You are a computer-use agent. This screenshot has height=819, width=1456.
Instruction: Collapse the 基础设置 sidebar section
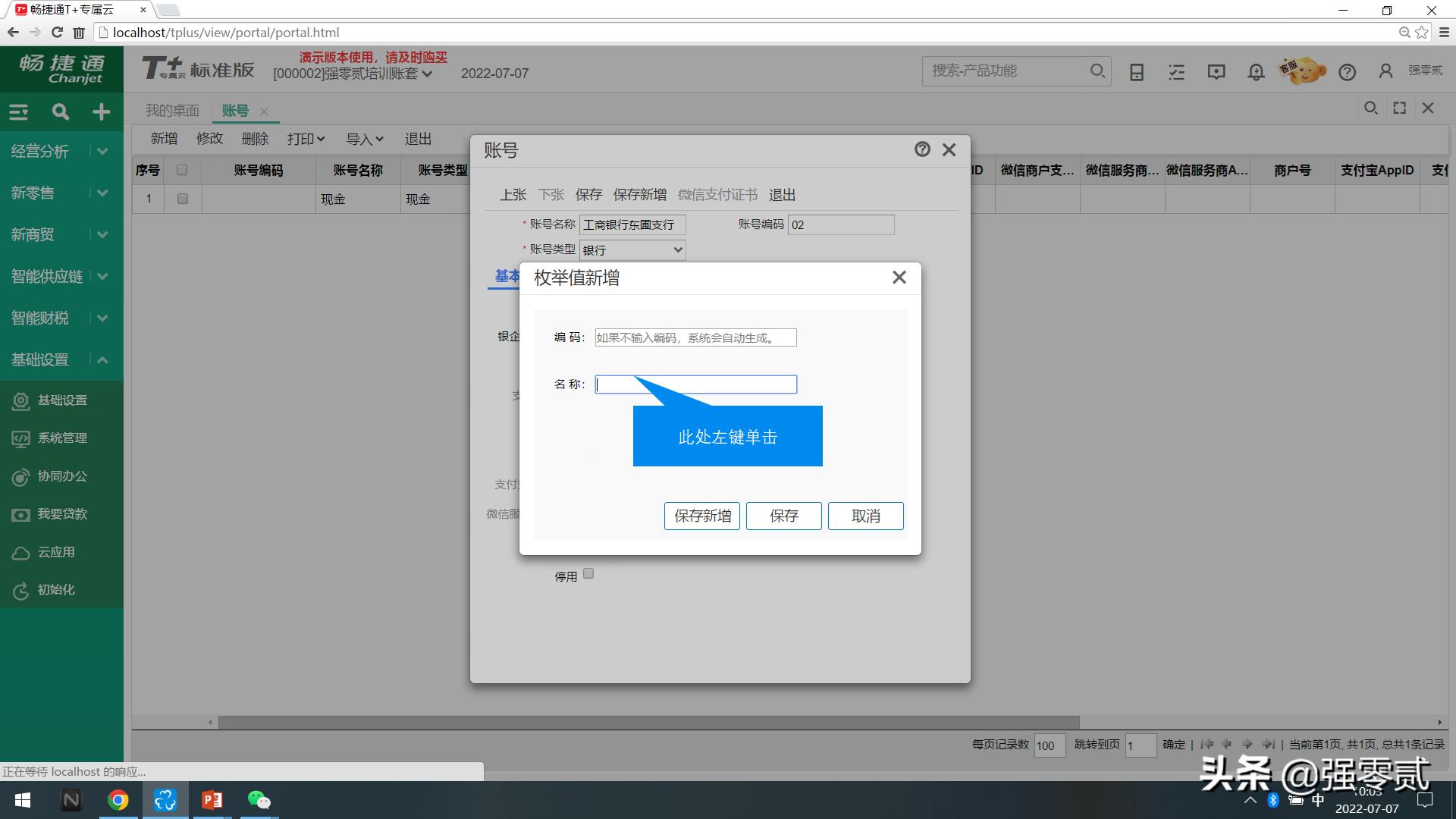coord(102,359)
